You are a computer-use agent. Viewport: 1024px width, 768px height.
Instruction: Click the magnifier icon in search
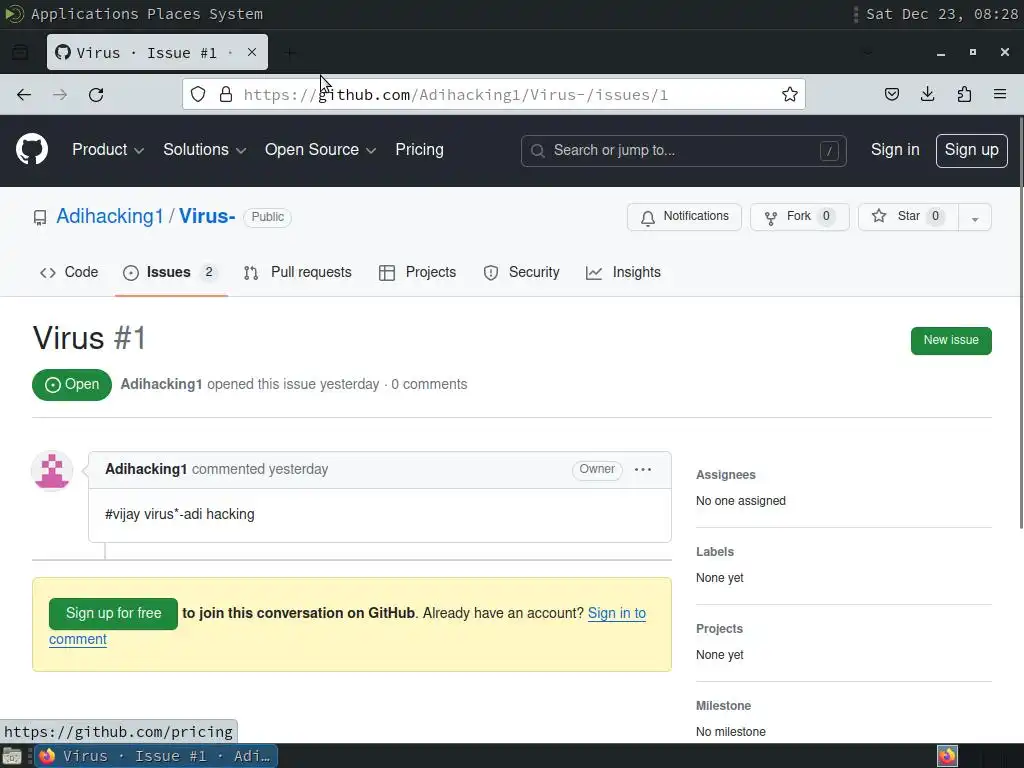pyautogui.click(x=537, y=151)
